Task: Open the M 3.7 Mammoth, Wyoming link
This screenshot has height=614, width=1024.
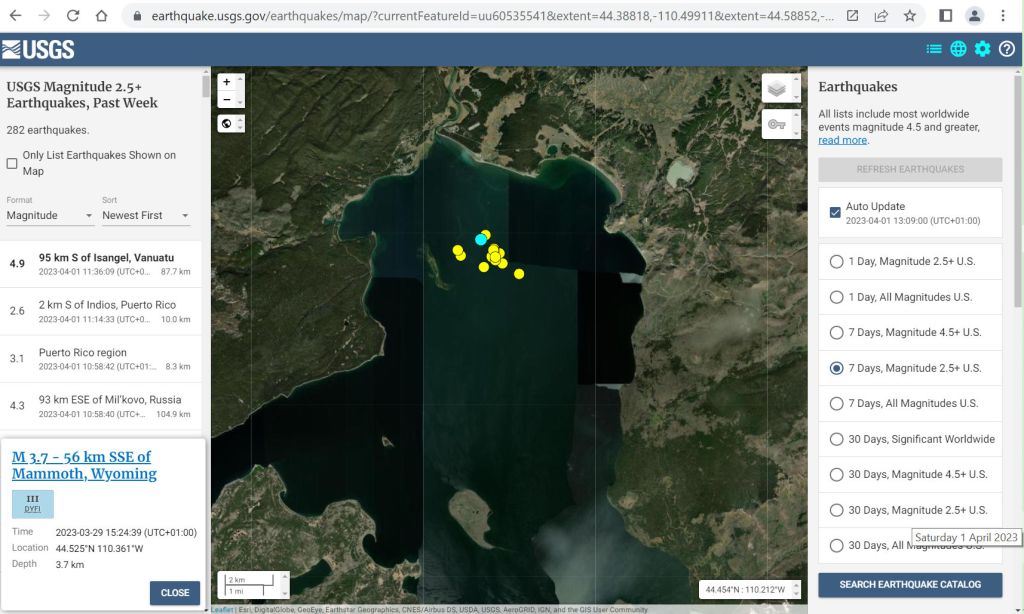Action: (x=84, y=465)
